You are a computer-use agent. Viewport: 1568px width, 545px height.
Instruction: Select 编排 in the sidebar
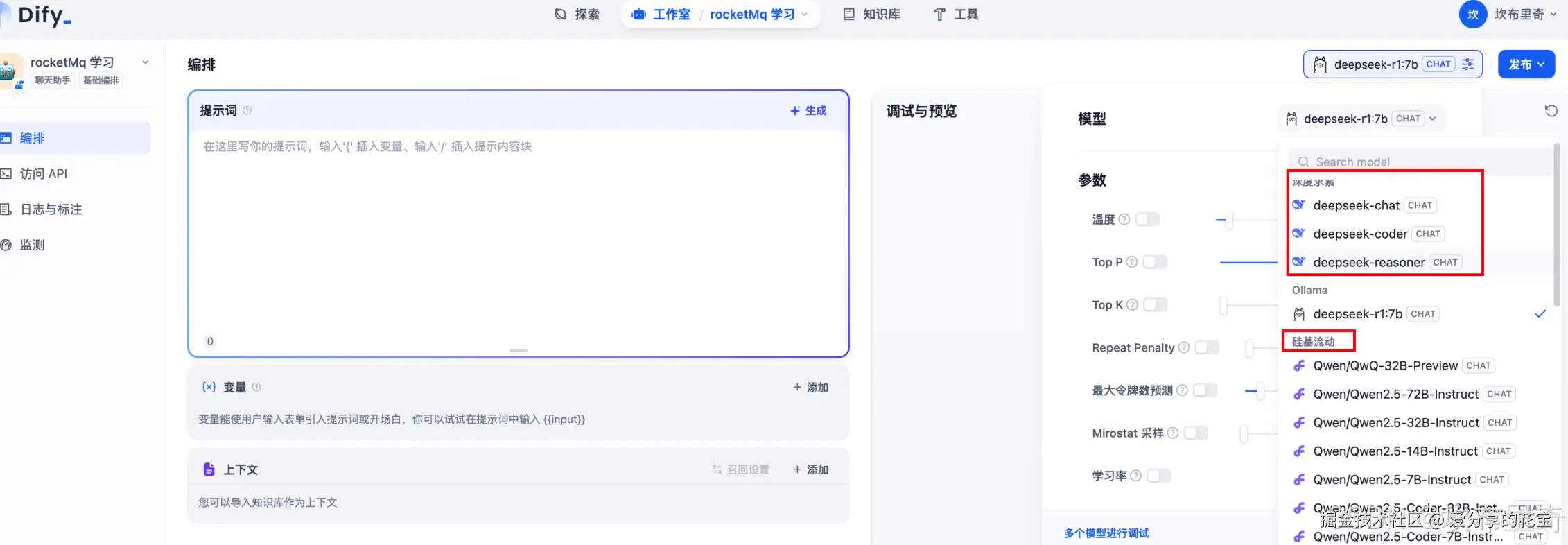[x=75, y=138]
